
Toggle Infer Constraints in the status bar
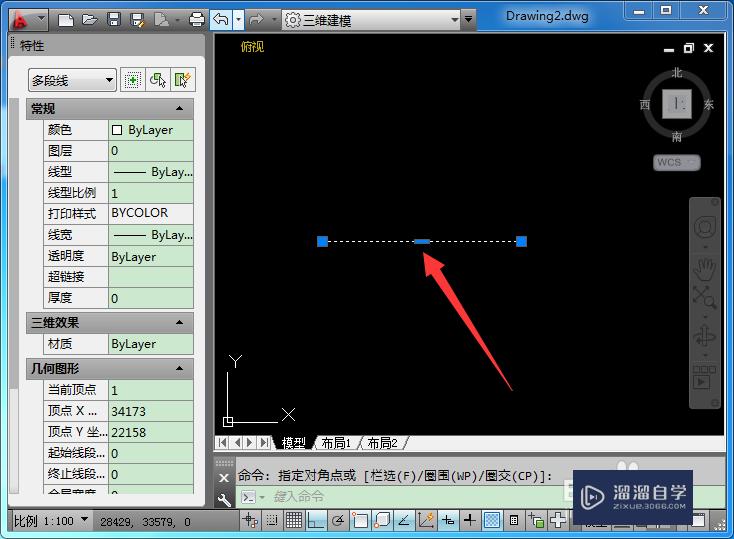point(250,520)
